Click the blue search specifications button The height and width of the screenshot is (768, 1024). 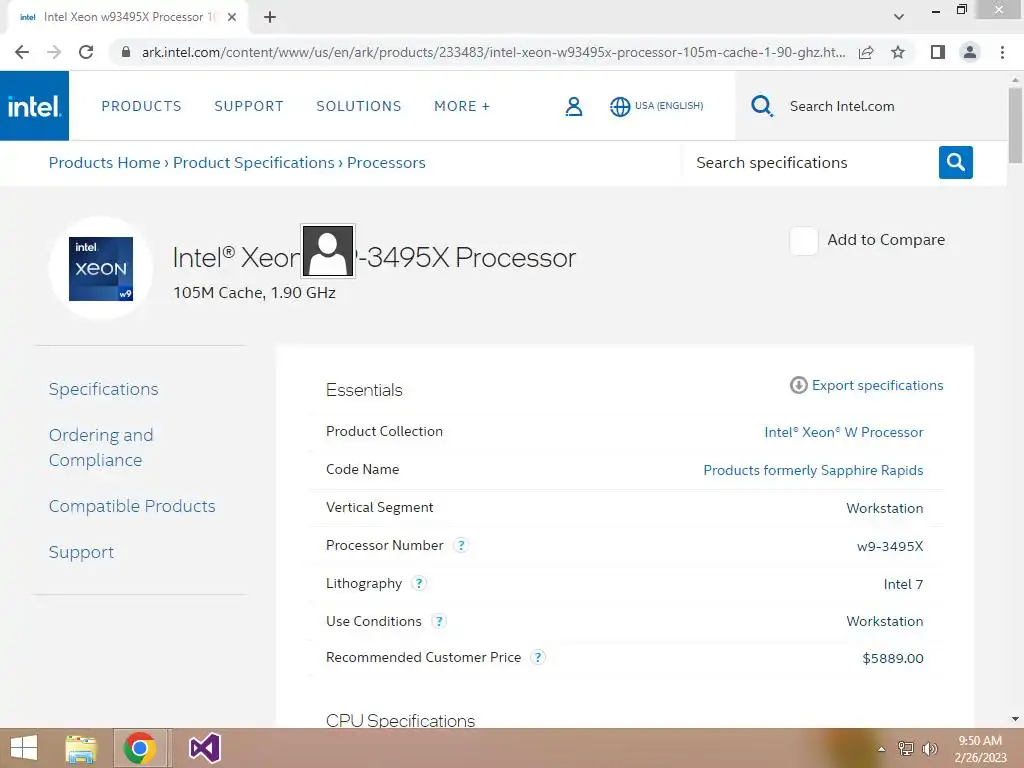955,163
